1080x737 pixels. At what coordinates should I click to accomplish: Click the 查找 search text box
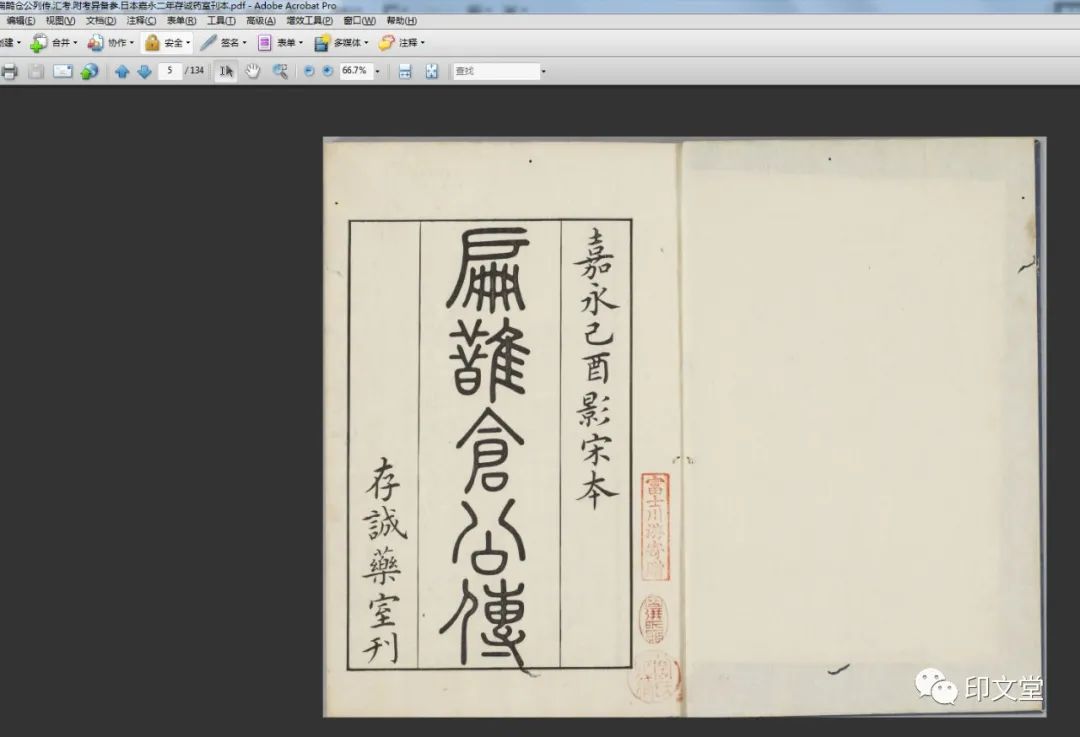(x=495, y=71)
